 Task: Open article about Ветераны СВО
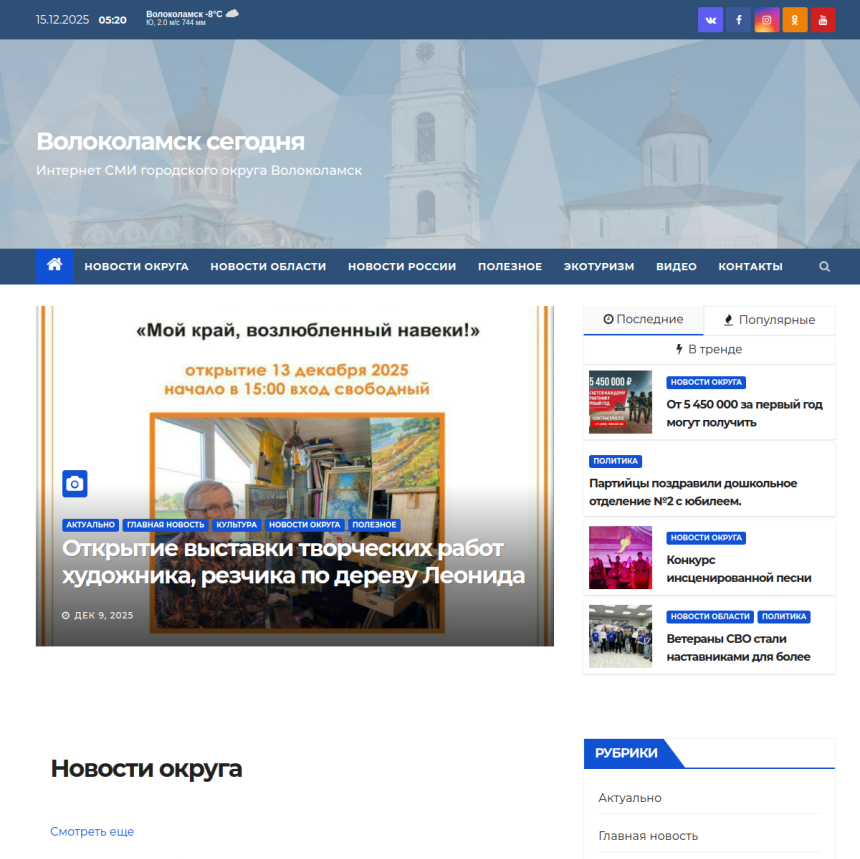coord(738,647)
